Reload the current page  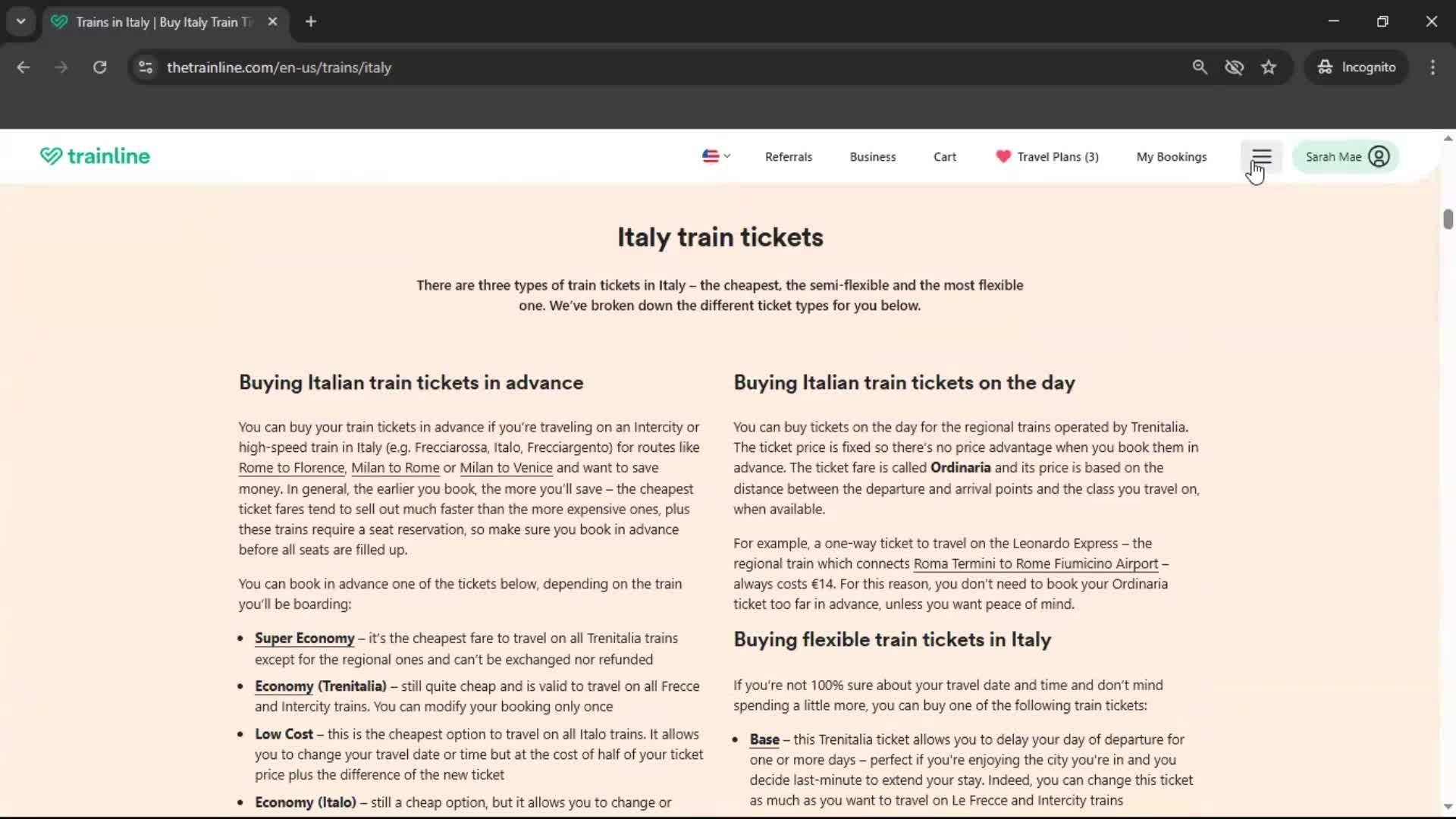(99, 67)
